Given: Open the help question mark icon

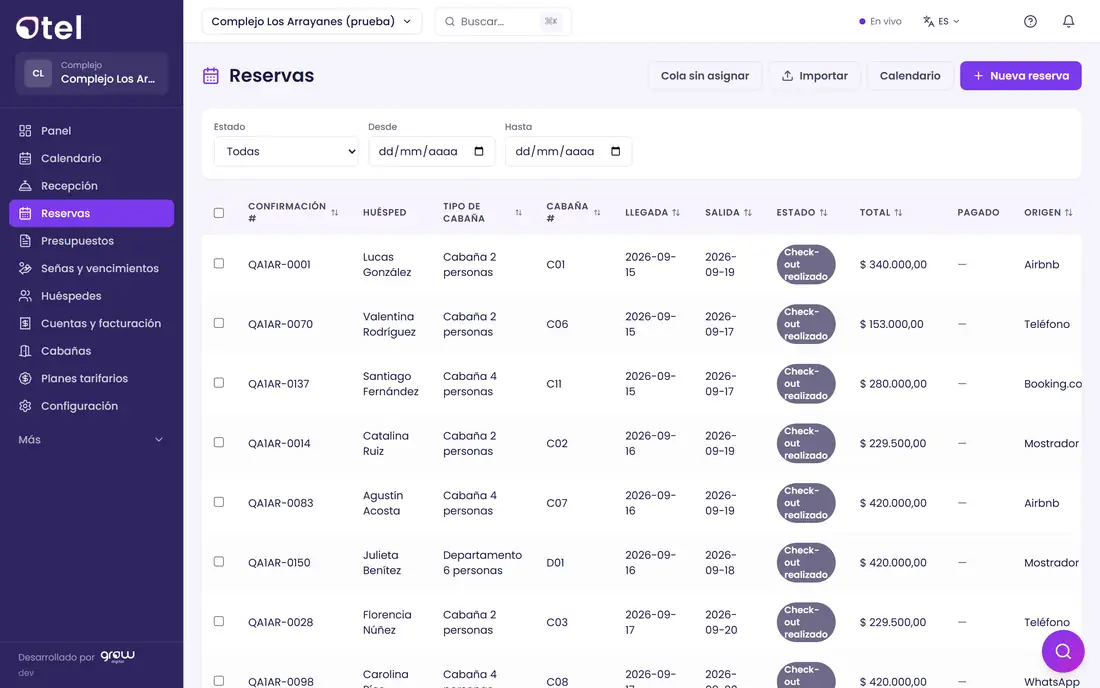Looking at the screenshot, I should tap(1030, 21).
